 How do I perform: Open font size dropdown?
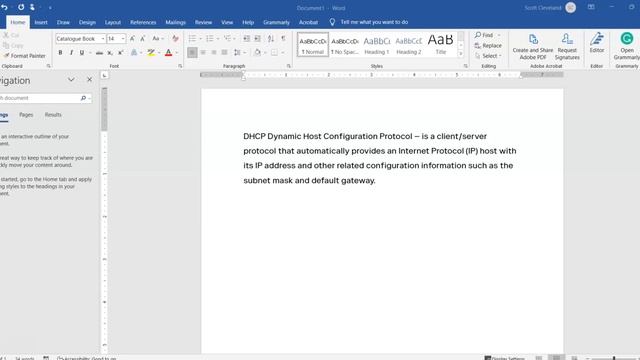123,39
